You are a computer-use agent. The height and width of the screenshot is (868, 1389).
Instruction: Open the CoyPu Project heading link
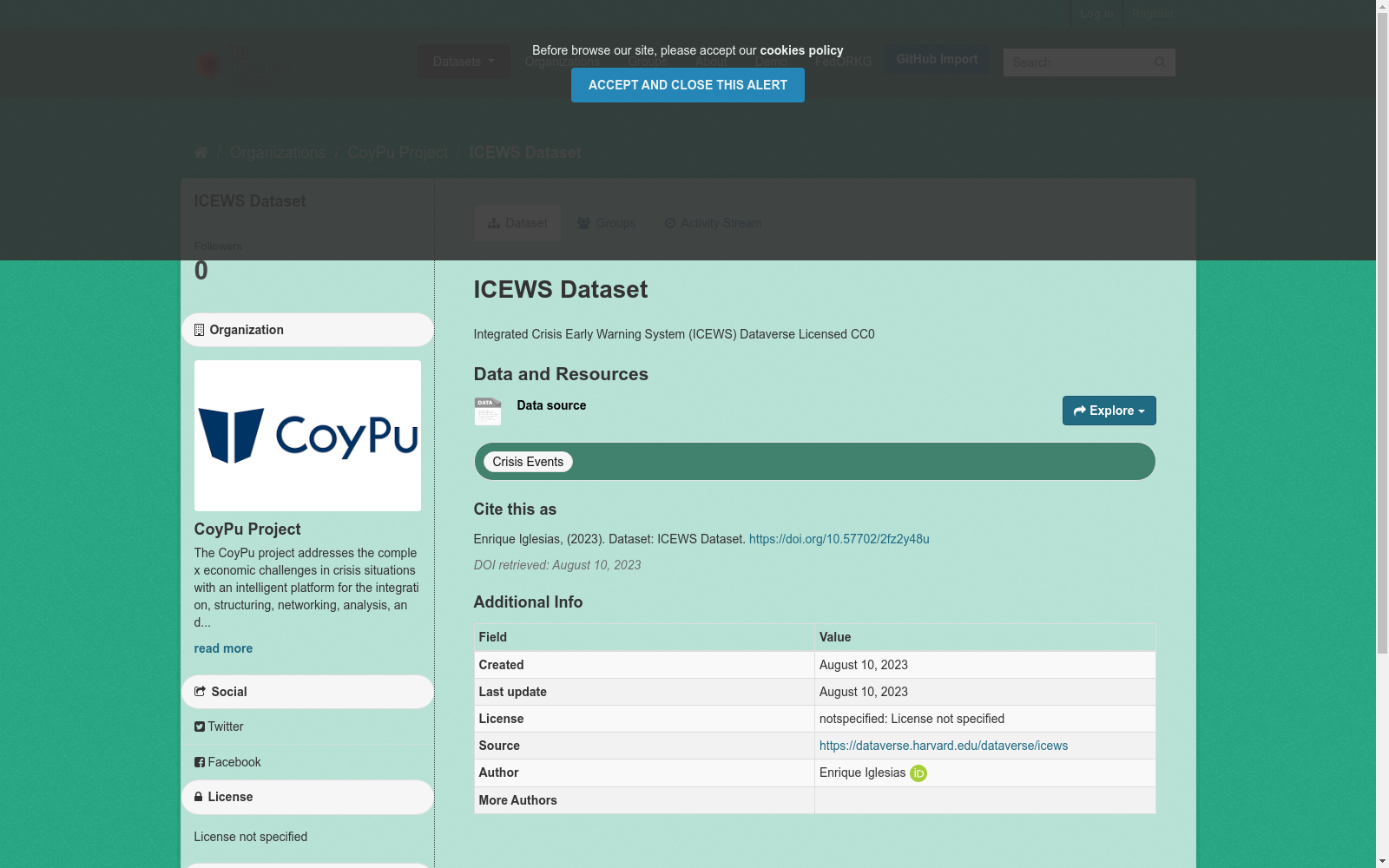(x=247, y=529)
